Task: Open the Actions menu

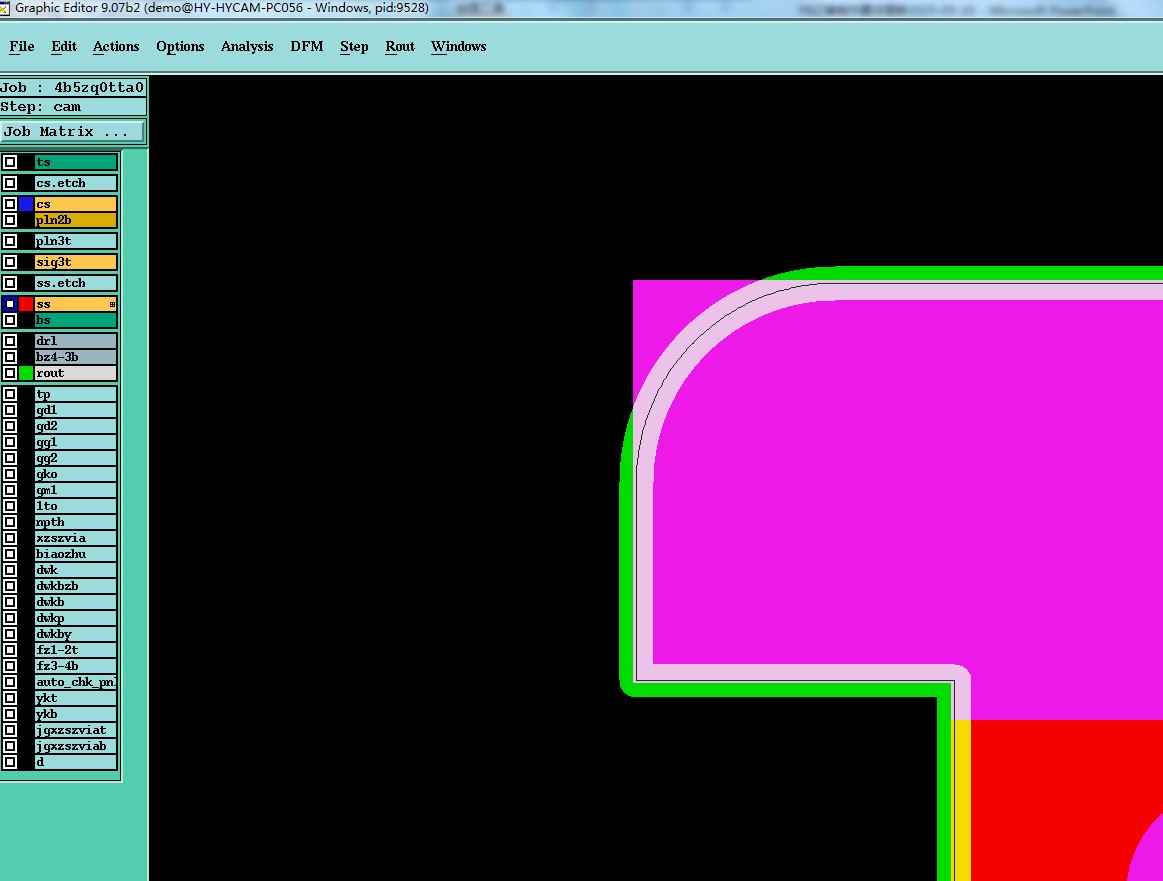Action: point(116,46)
